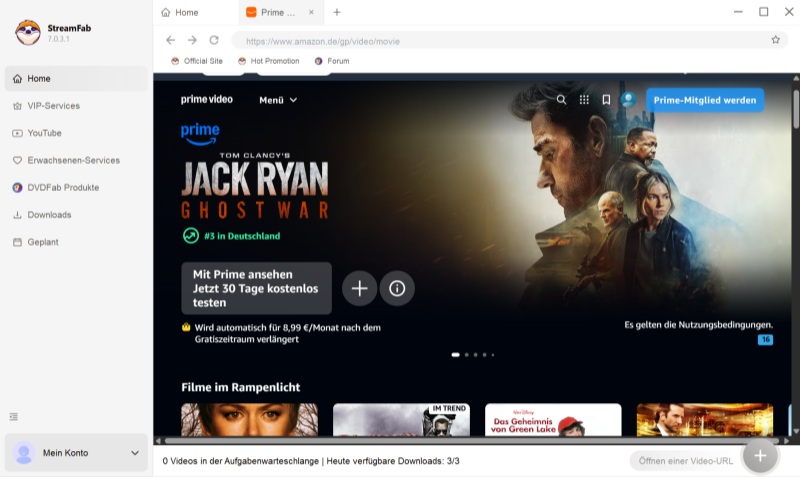Click the #3 in Deutschland trending badge

pyautogui.click(x=232, y=236)
